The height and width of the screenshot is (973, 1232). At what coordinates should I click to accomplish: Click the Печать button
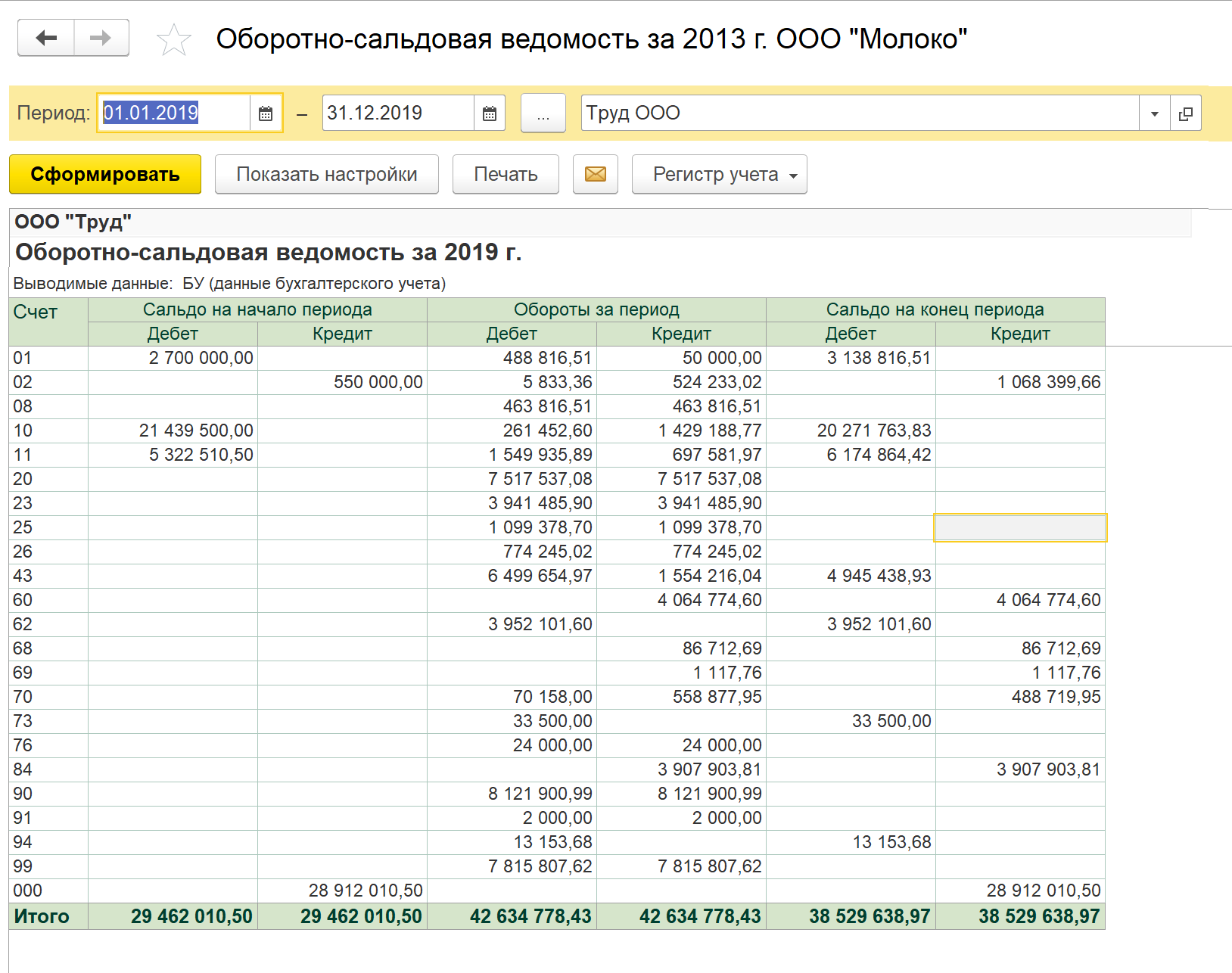tap(506, 174)
